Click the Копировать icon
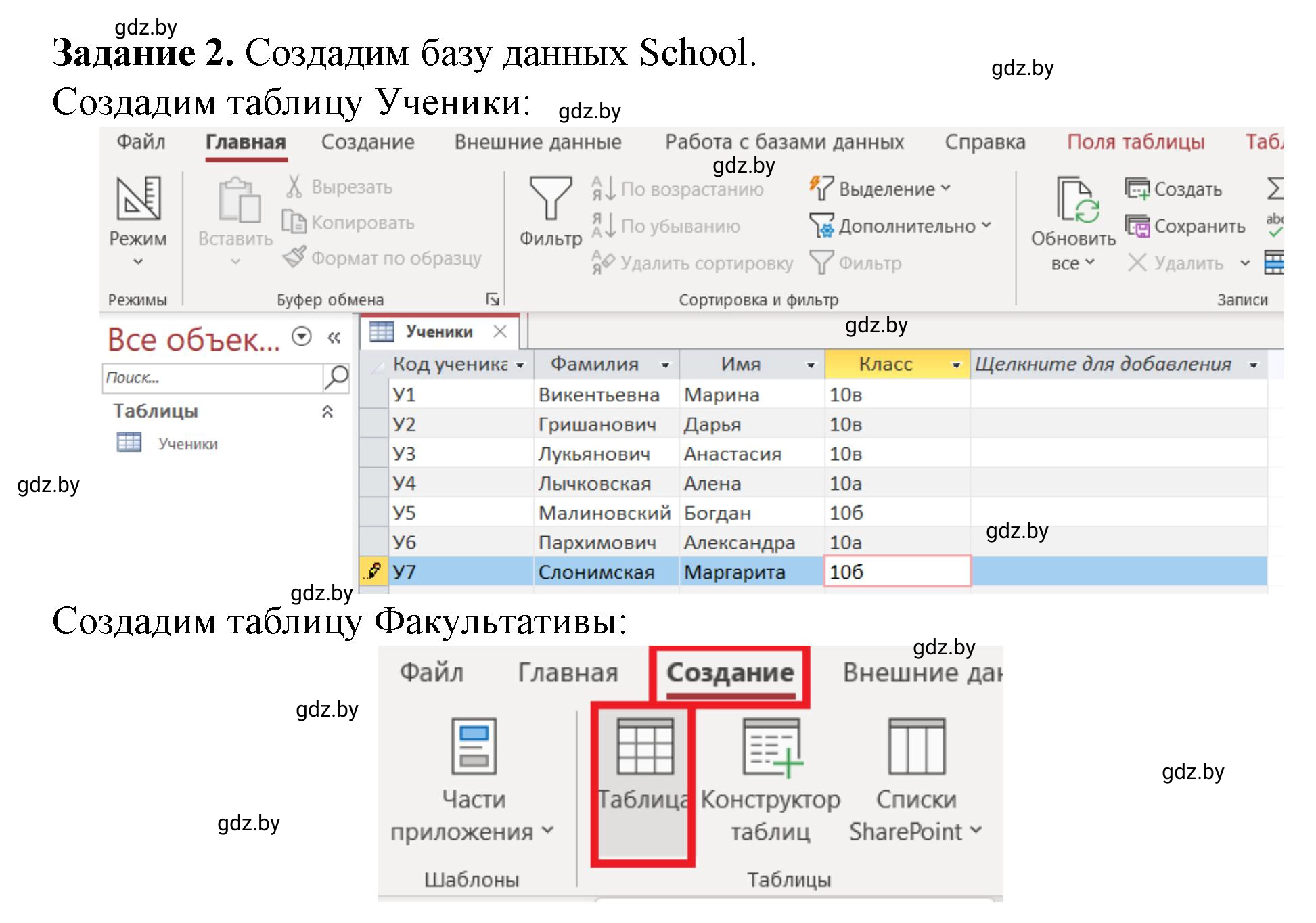Screen dimensions: 1316x923 click(x=294, y=222)
